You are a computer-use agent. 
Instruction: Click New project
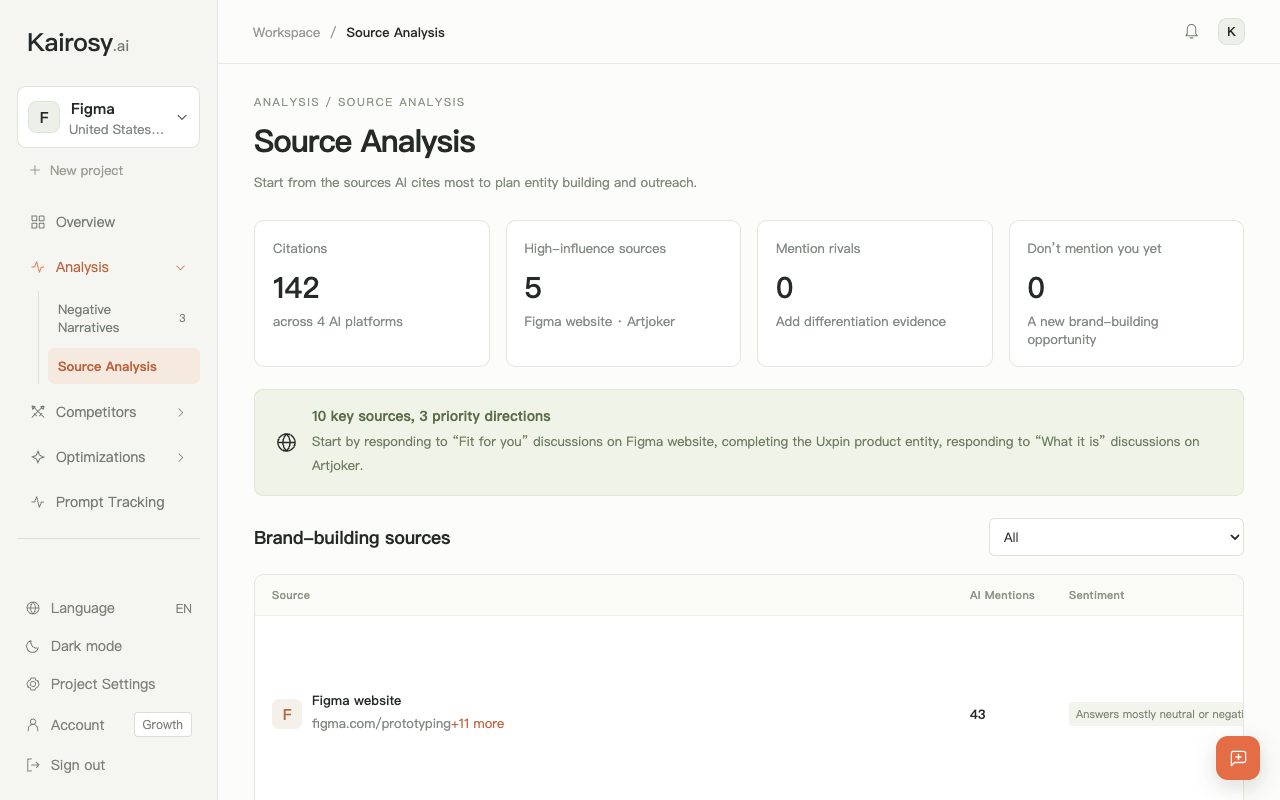[x=75, y=170]
